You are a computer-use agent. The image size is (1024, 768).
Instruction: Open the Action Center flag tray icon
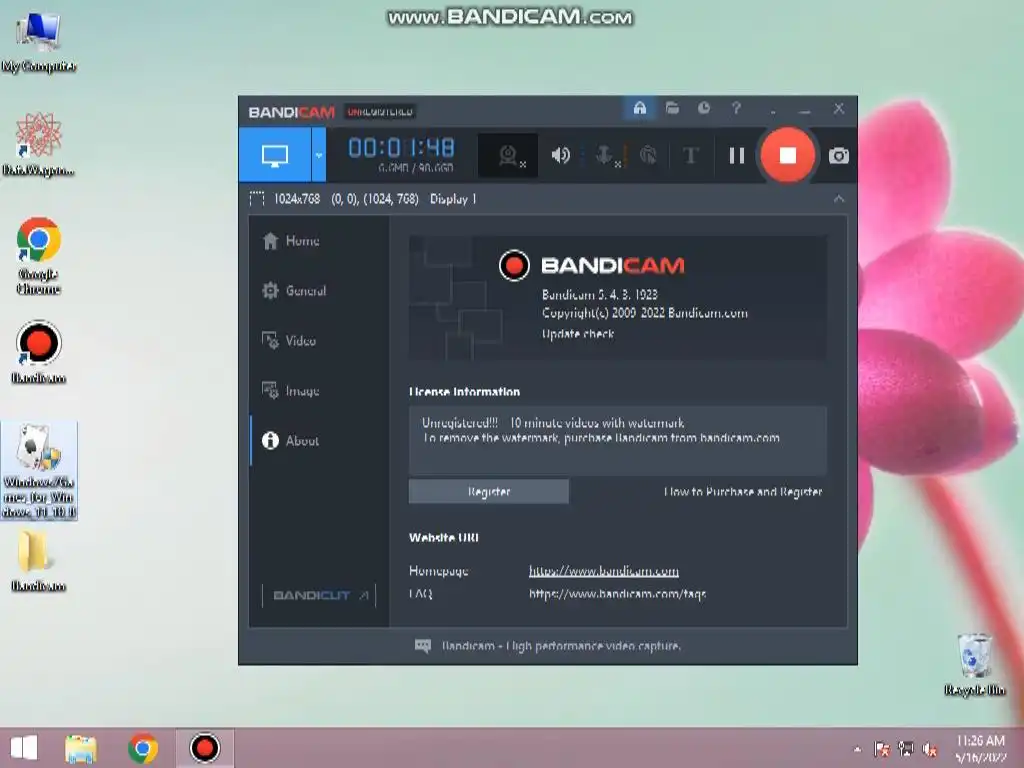coord(882,749)
